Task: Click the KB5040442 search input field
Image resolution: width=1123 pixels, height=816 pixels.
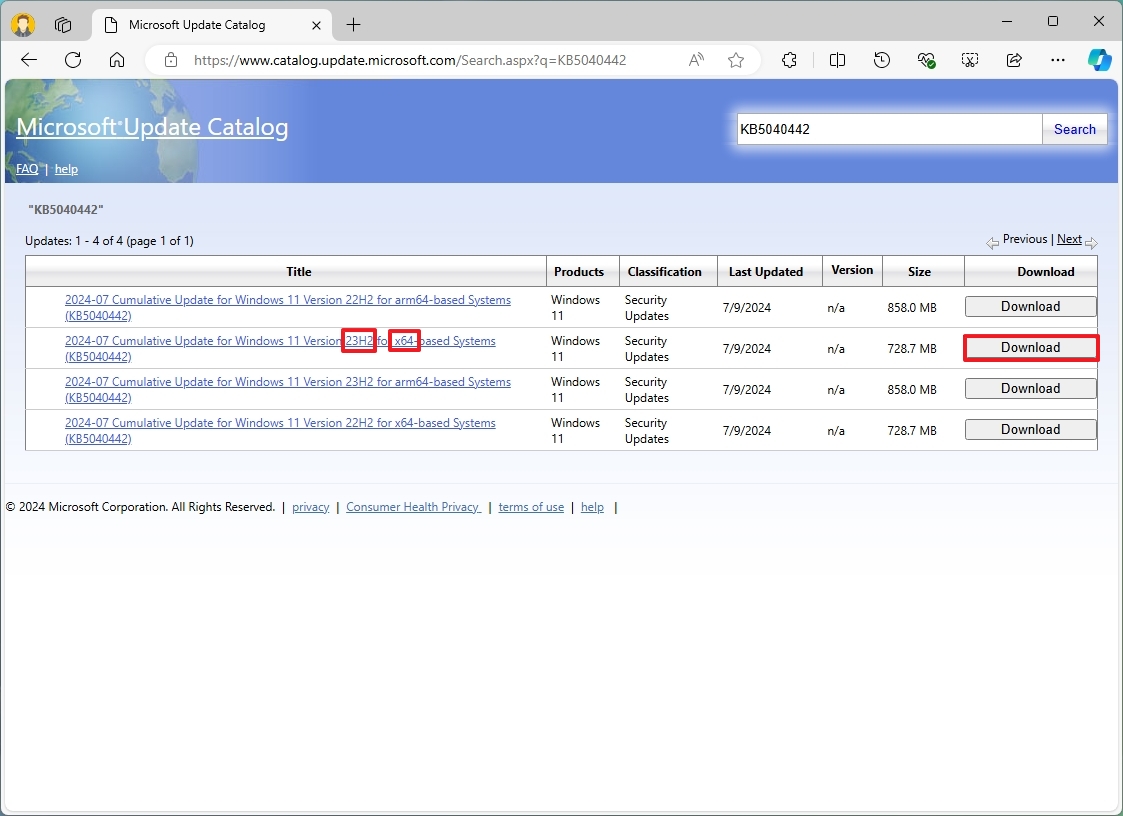Action: click(888, 129)
